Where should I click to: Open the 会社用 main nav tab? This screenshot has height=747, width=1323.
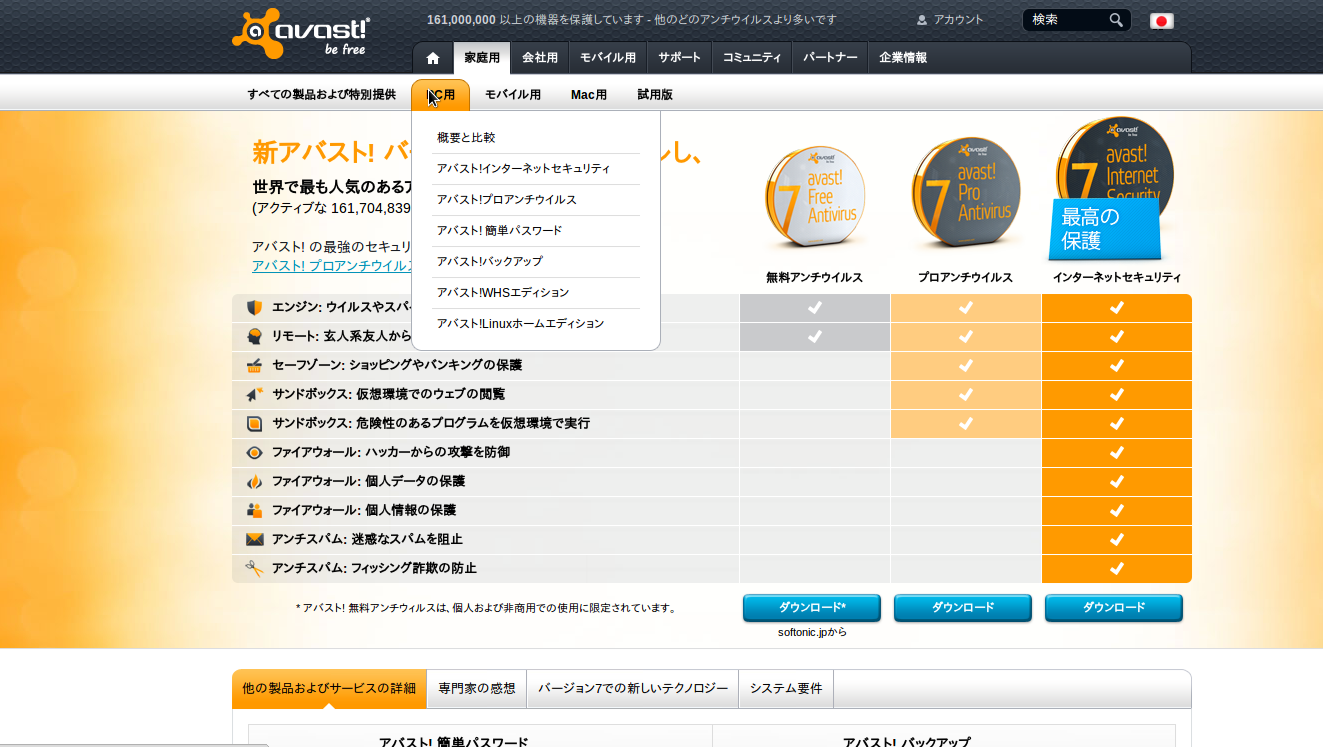tap(540, 58)
